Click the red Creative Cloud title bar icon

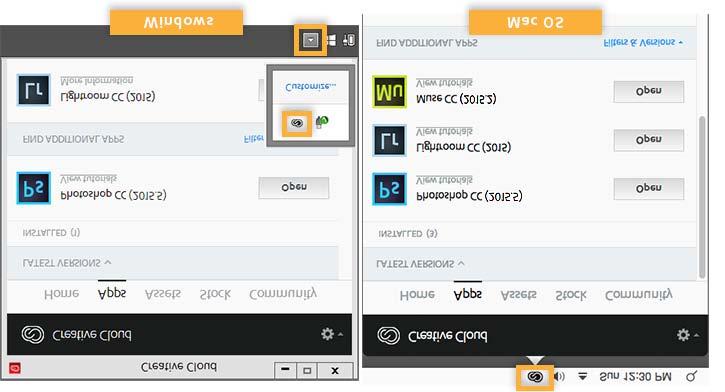coord(15,368)
